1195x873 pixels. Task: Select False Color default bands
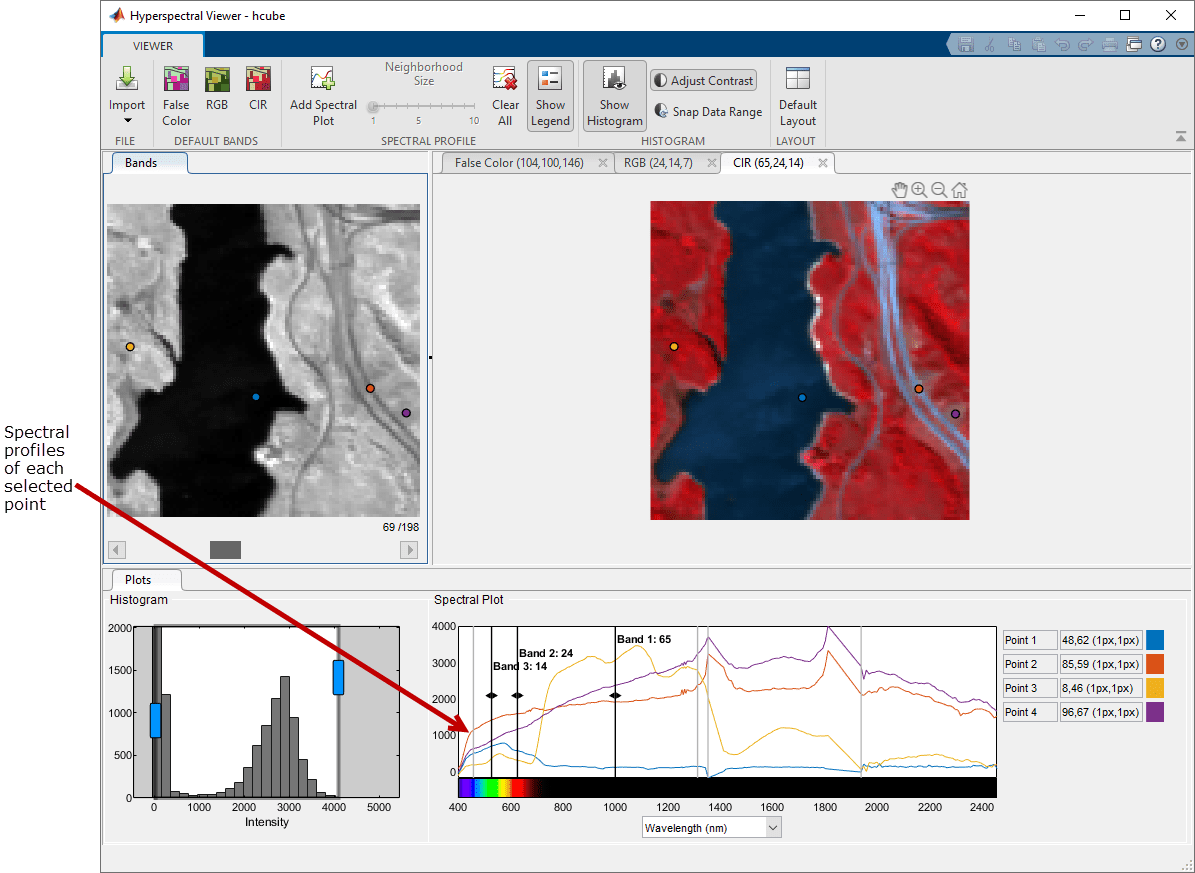(176, 80)
